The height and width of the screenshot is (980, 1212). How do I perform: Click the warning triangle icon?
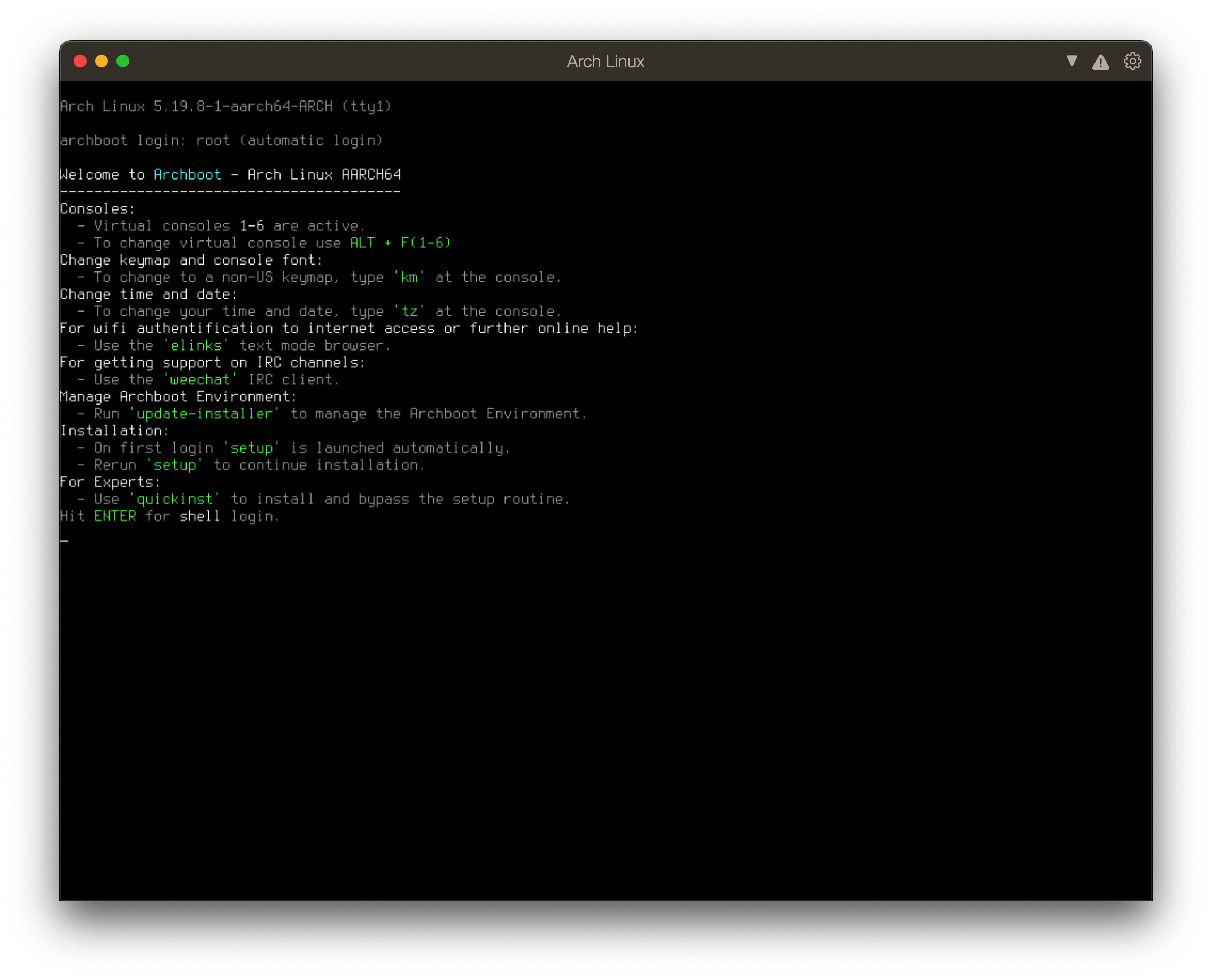point(1100,61)
